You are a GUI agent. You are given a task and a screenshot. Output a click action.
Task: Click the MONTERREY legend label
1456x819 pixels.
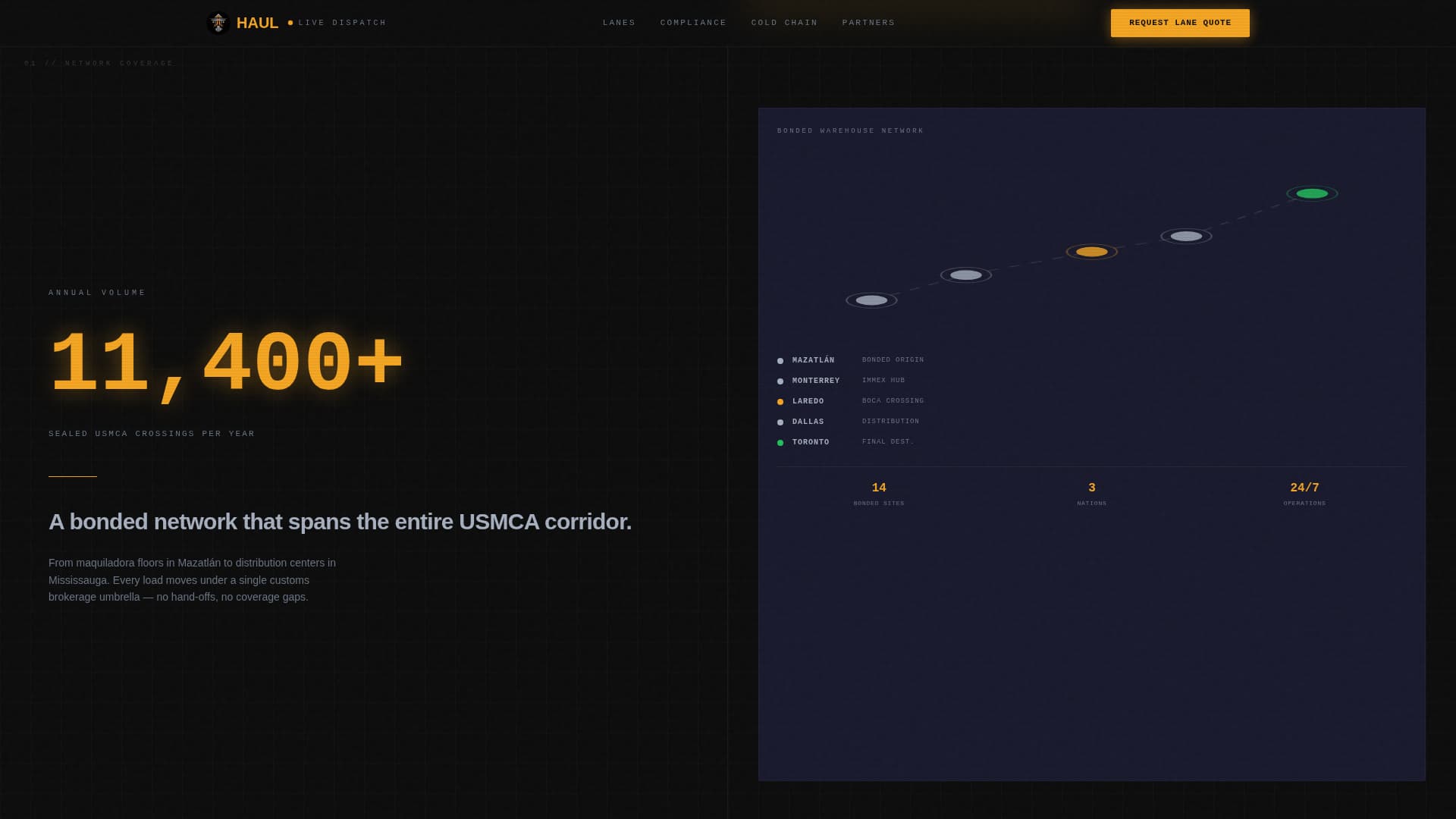(816, 381)
